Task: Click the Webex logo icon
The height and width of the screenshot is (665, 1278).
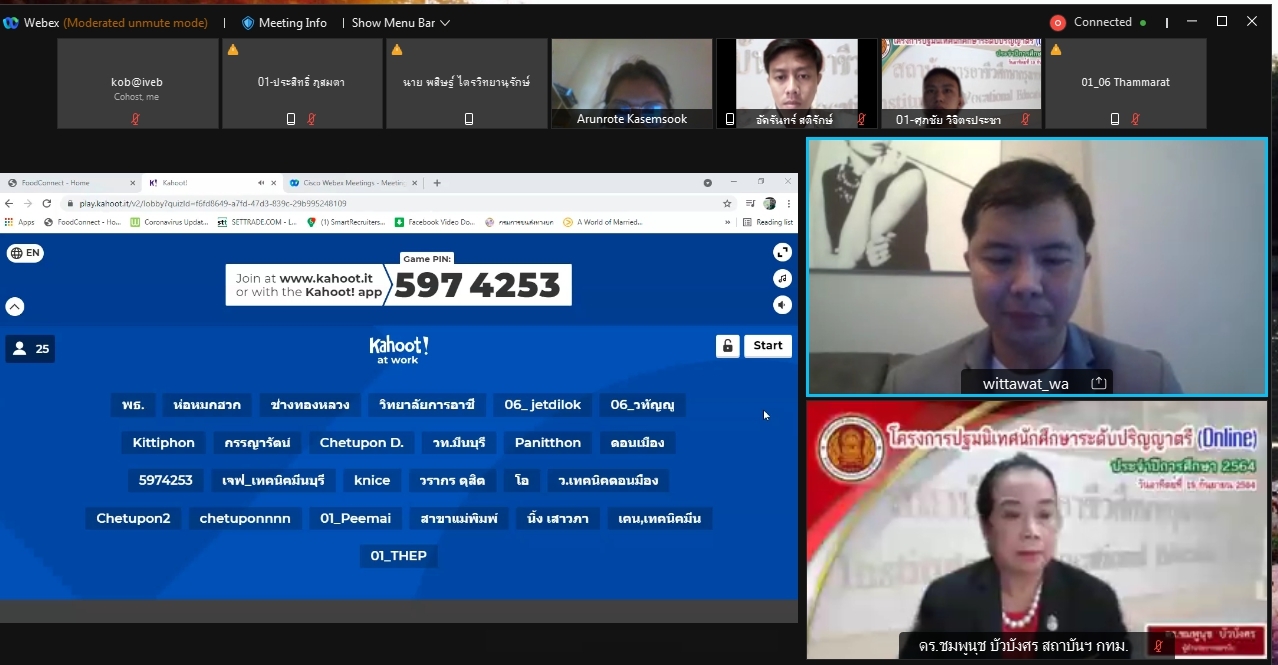Action: tap(11, 22)
